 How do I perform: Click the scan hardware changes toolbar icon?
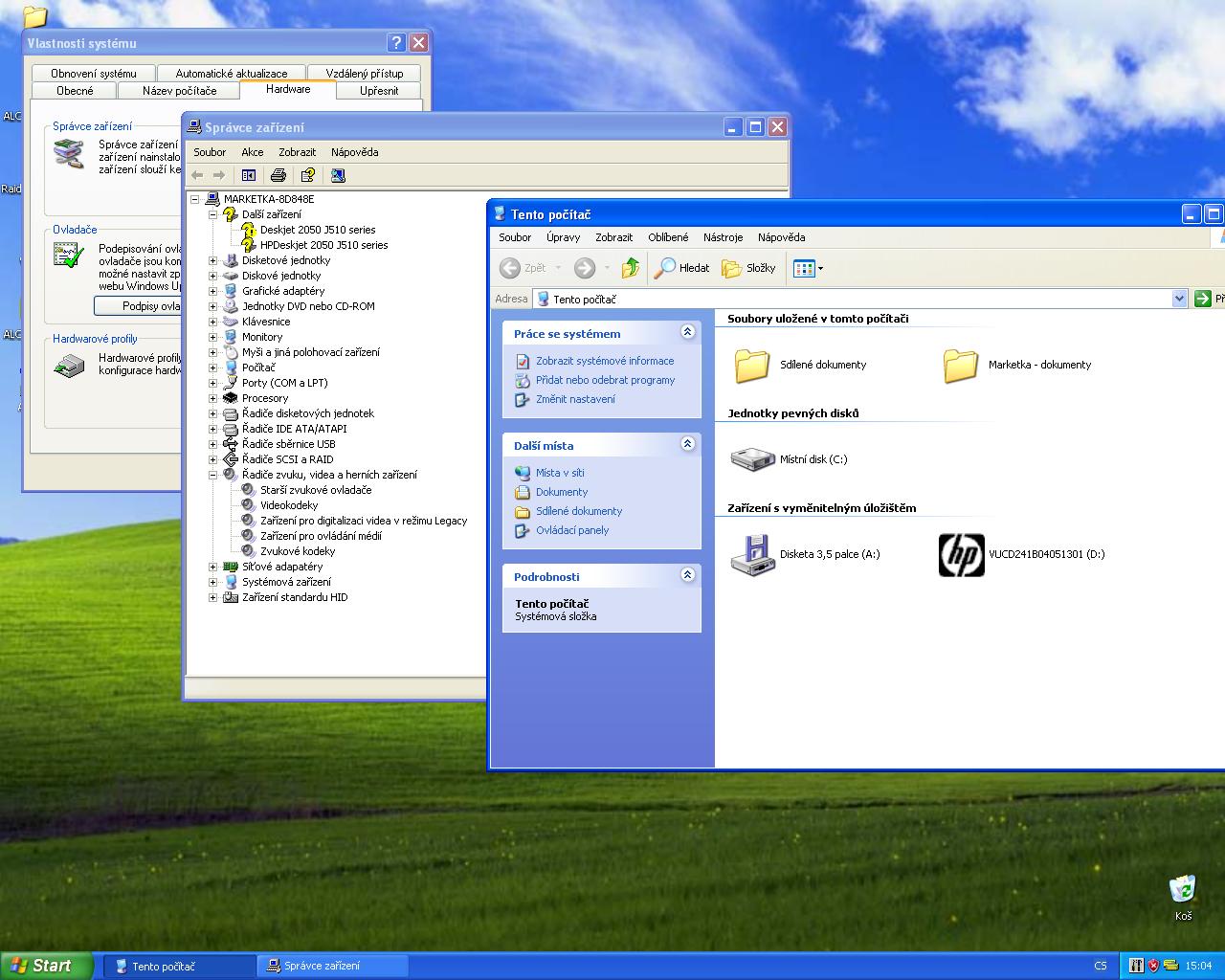click(338, 175)
